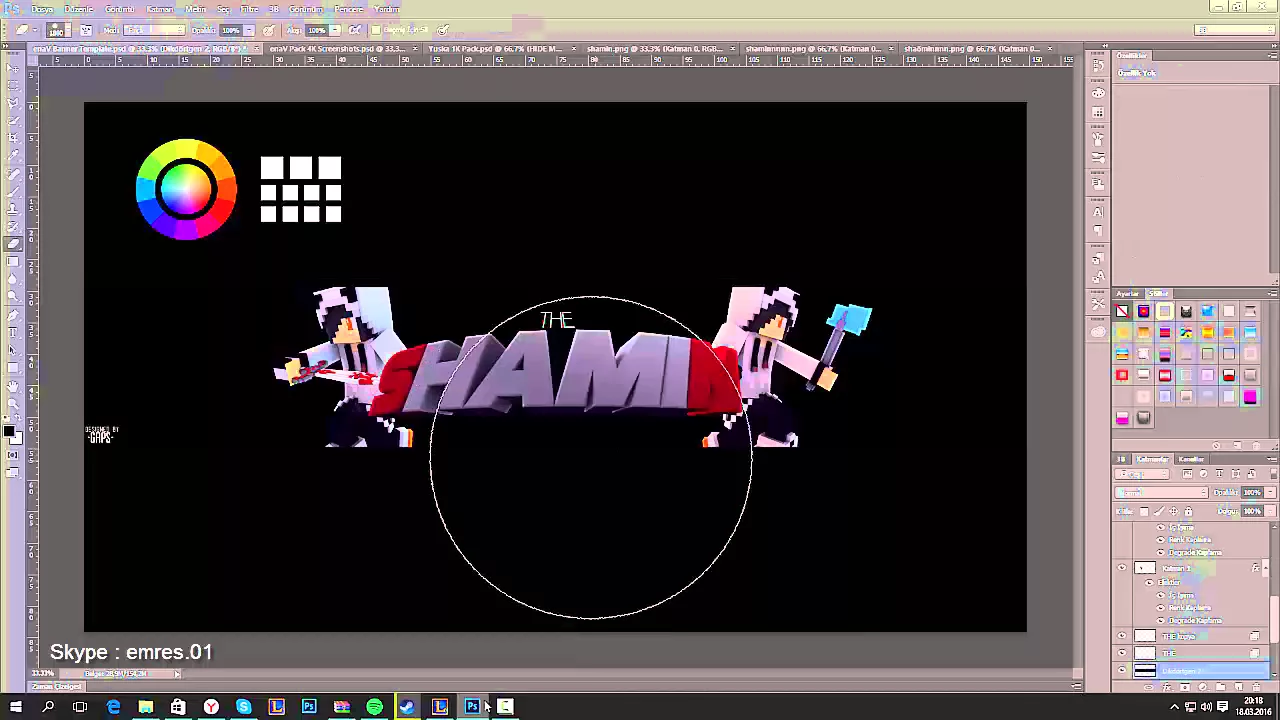Screen dimensions: 1280x720
Task: Open Windows Start menu
Action: point(15,707)
